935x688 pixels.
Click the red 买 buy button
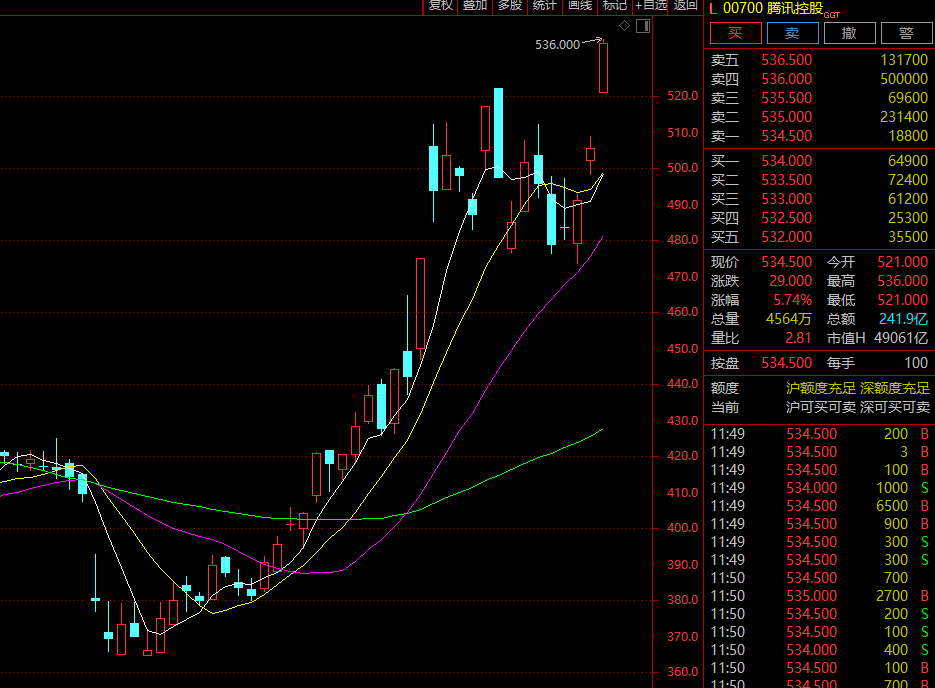tap(735, 33)
